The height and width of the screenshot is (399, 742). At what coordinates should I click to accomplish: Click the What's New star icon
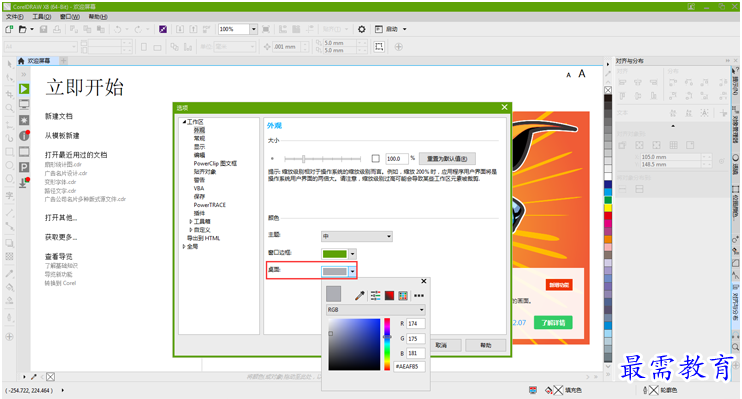pyautogui.click(x=24, y=120)
